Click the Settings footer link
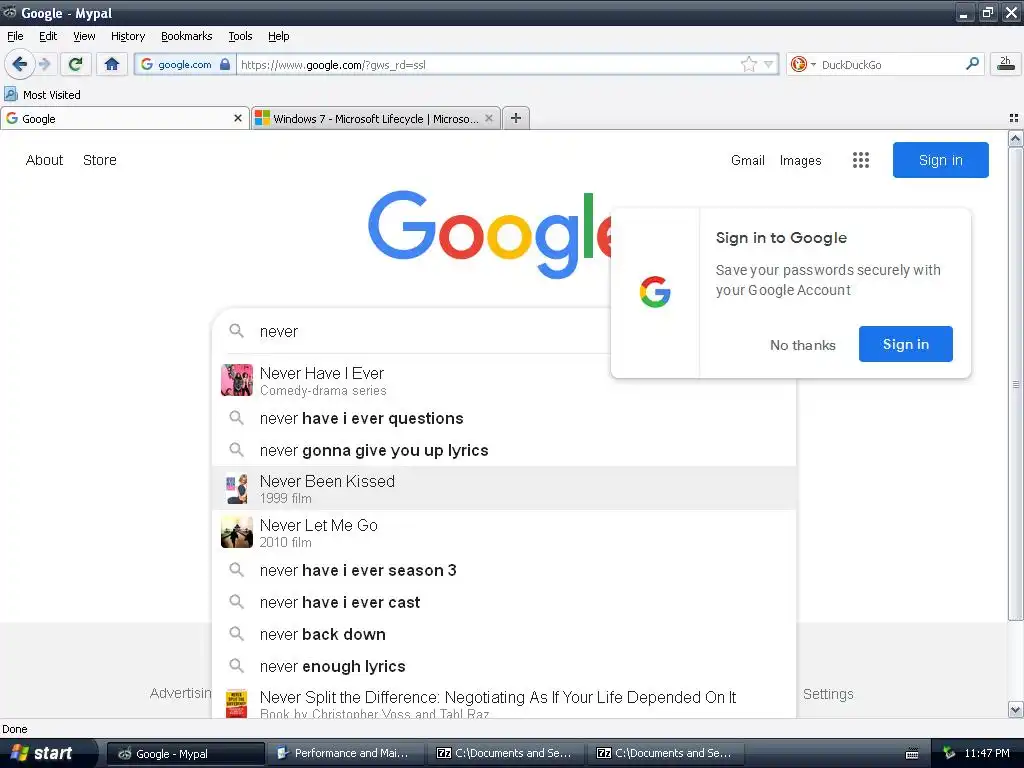The height and width of the screenshot is (768, 1024). tap(828, 694)
